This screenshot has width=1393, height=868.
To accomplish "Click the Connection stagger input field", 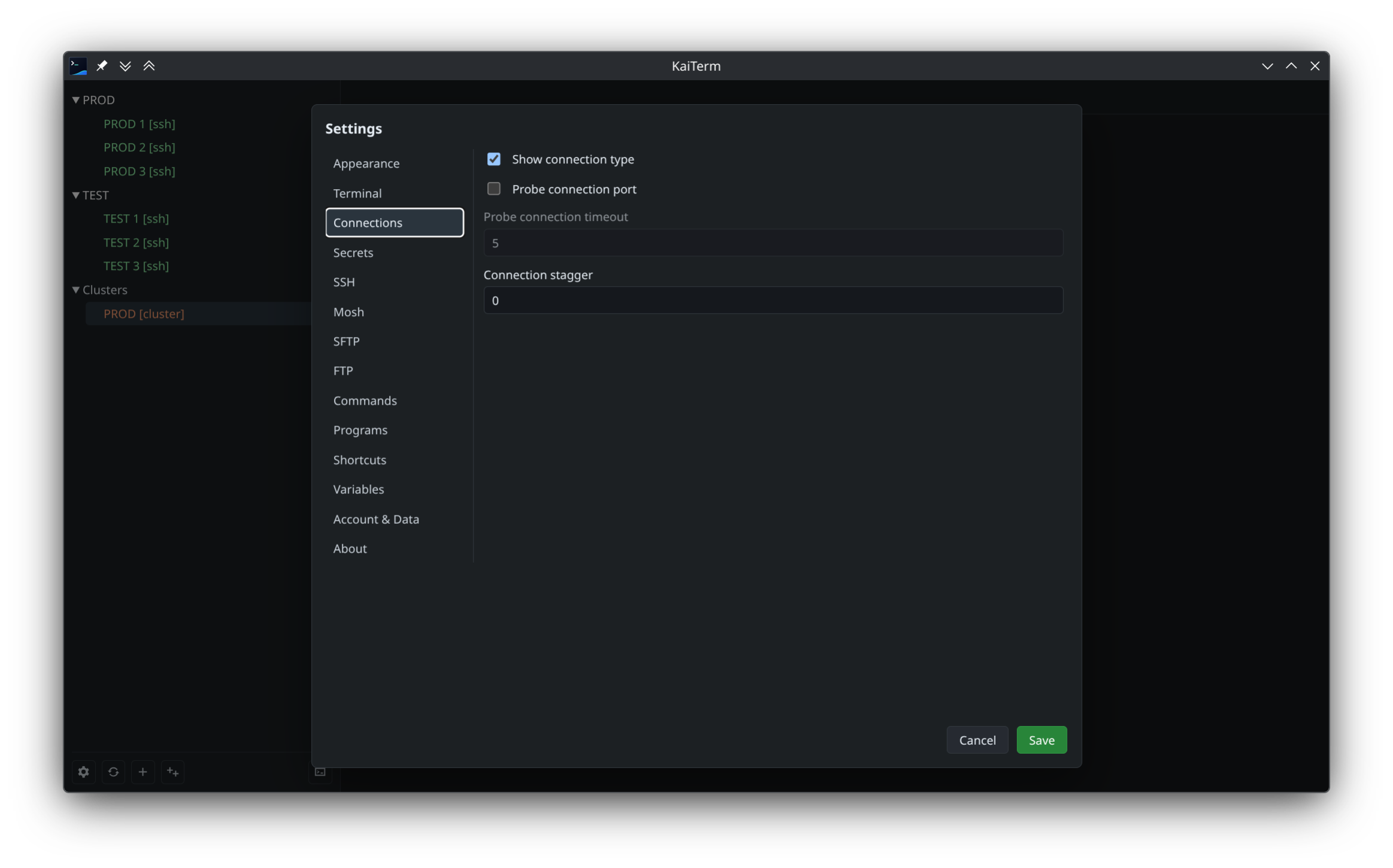I will tap(773, 301).
